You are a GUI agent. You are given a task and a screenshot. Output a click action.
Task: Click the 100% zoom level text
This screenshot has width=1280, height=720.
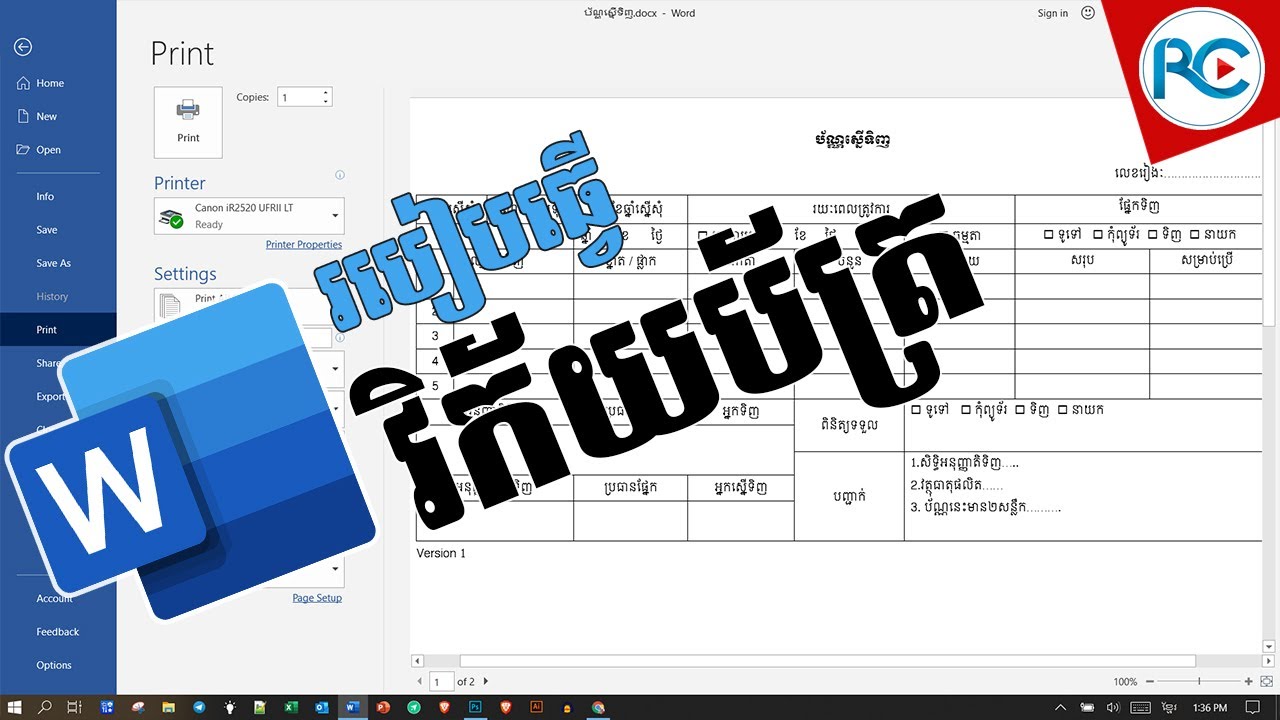pyautogui.click(x=1125, y=682)
